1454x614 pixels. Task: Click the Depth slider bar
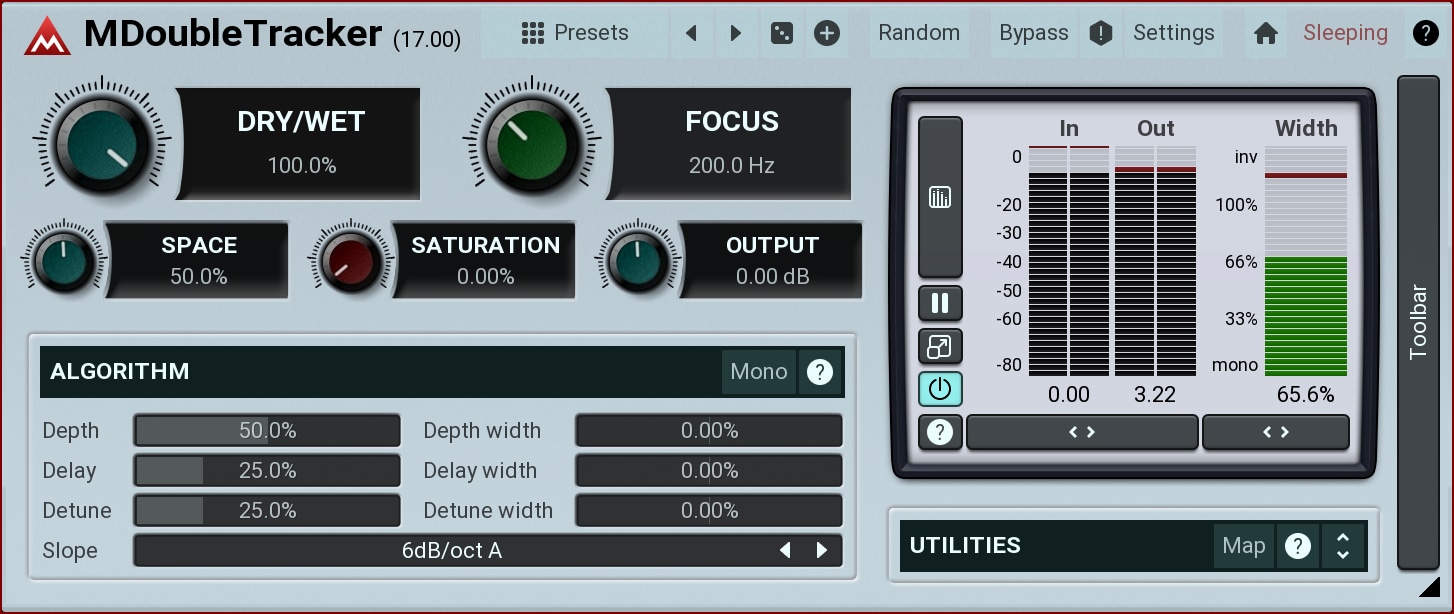pyautogui.click(x=267, y=431)
